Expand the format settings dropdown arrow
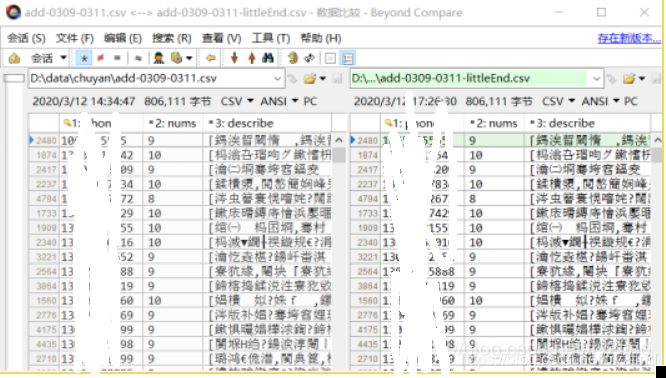Screen dimensions: 666x378 click(x=189, y=58)
